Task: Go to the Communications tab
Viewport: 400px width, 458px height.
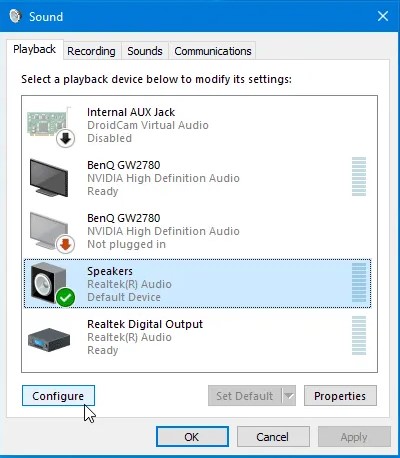Action: click(x=213, y=51)
